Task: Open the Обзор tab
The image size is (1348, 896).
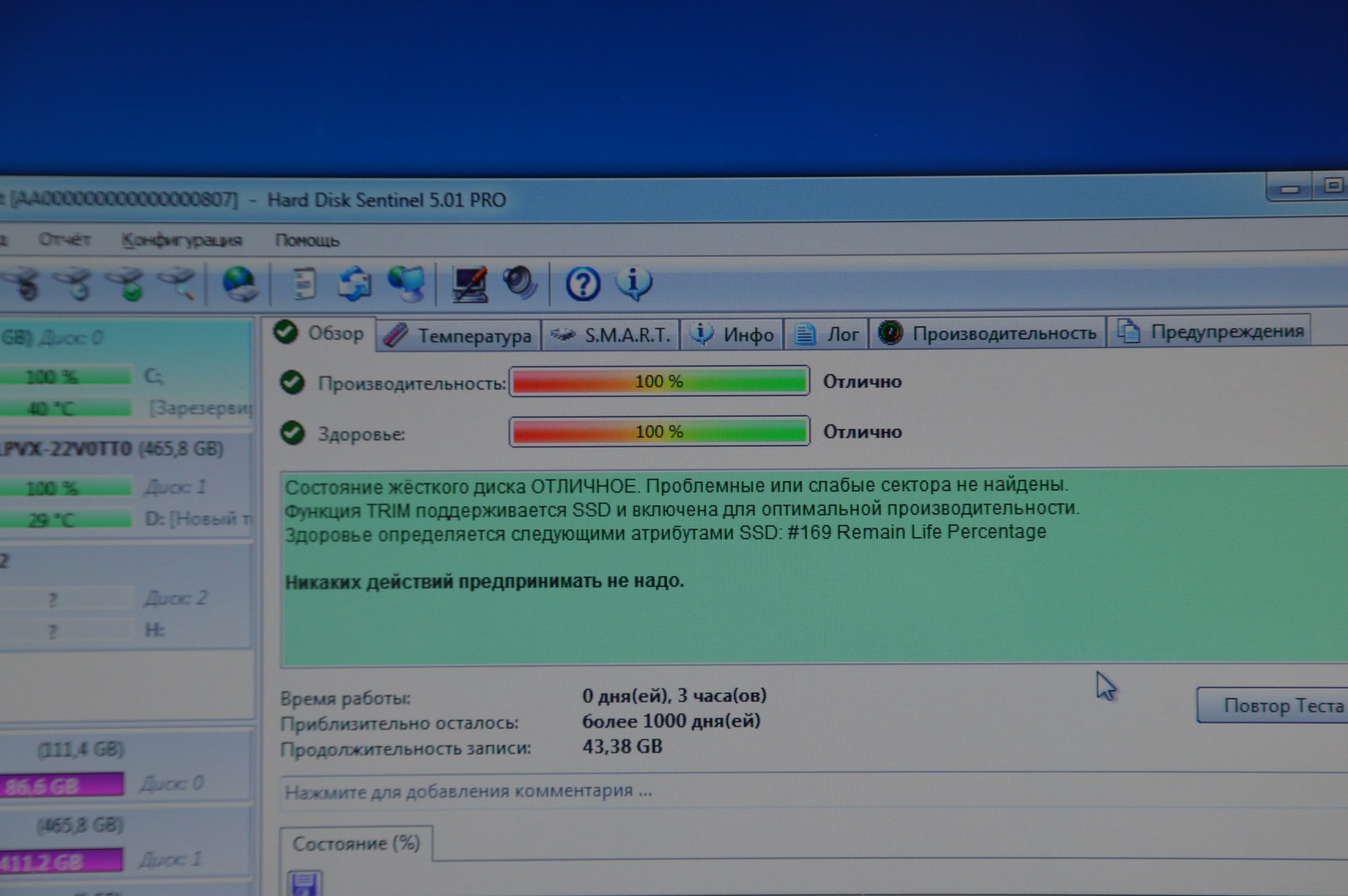Action: [x=320, y=334]
